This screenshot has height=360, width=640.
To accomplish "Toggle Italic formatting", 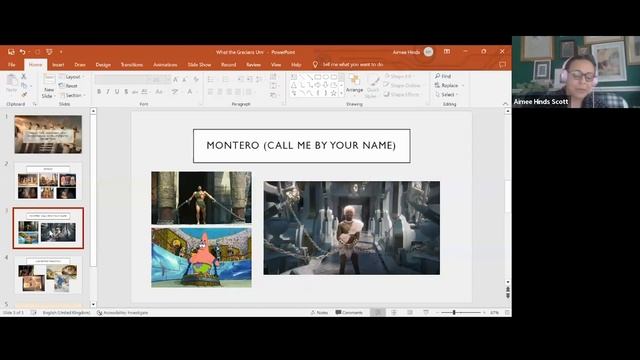I will 108,92.
